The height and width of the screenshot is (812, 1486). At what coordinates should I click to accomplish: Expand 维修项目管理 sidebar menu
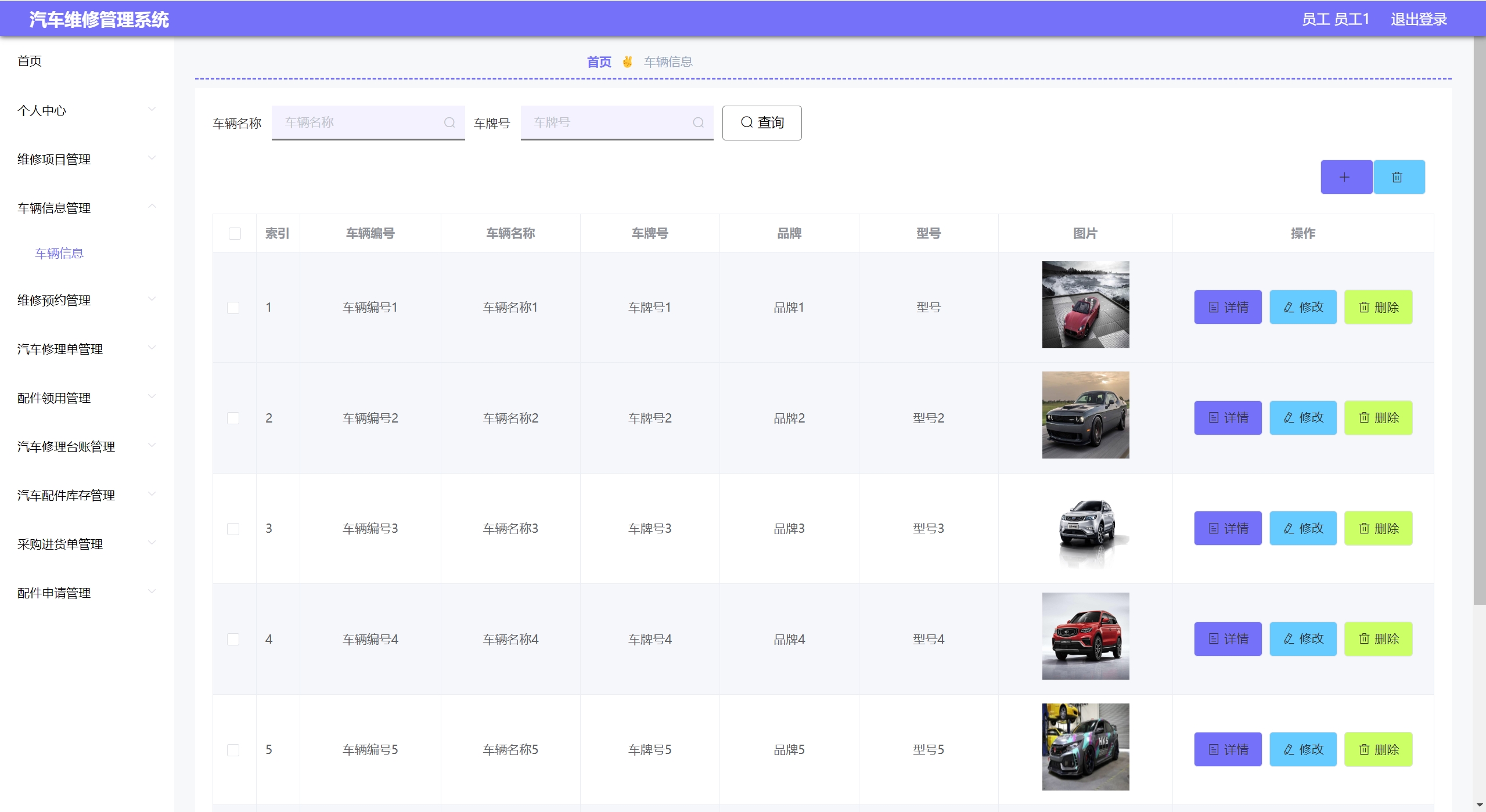(87, 159)
